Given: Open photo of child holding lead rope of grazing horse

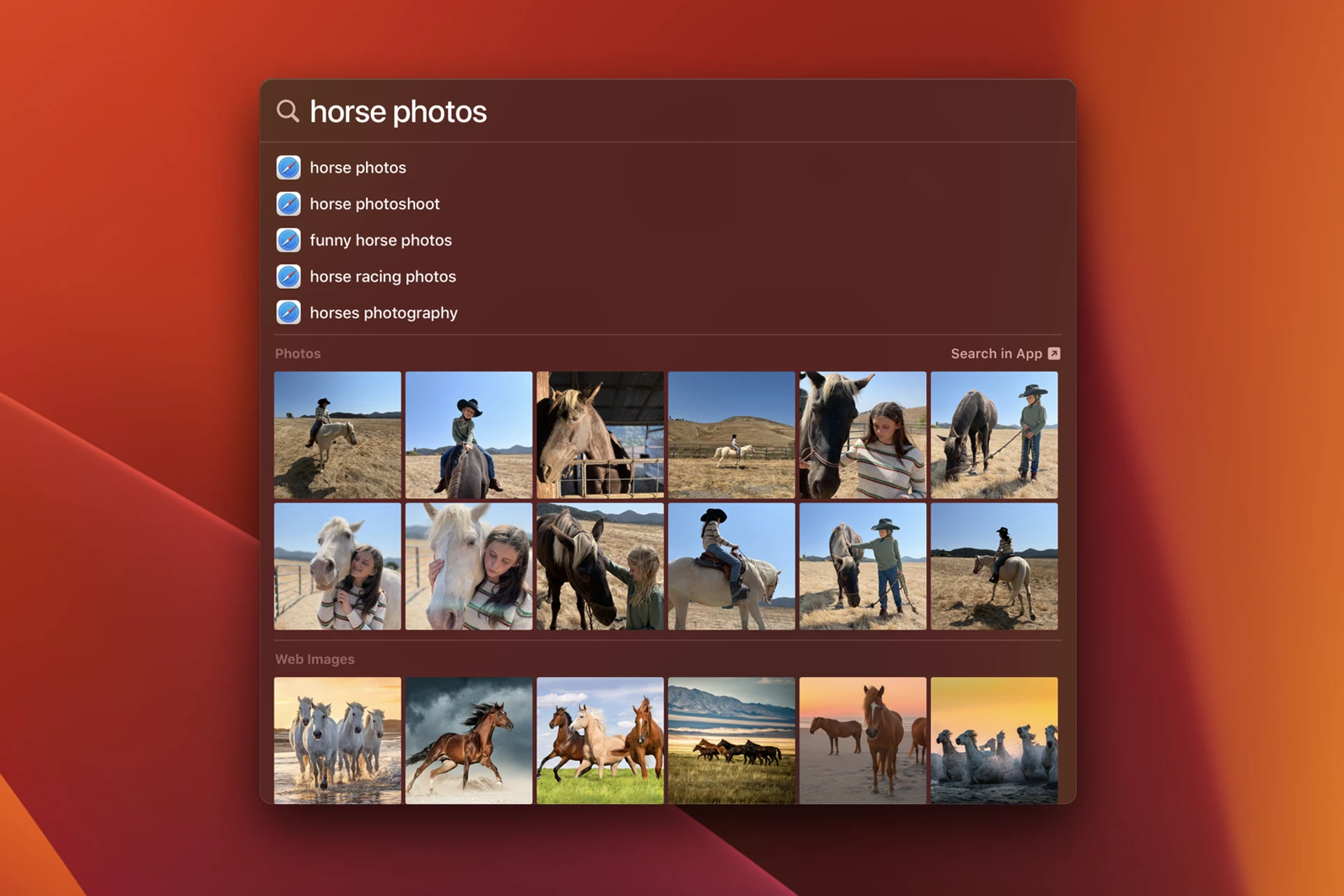Looking at the screenshot, I should point(994,435).
